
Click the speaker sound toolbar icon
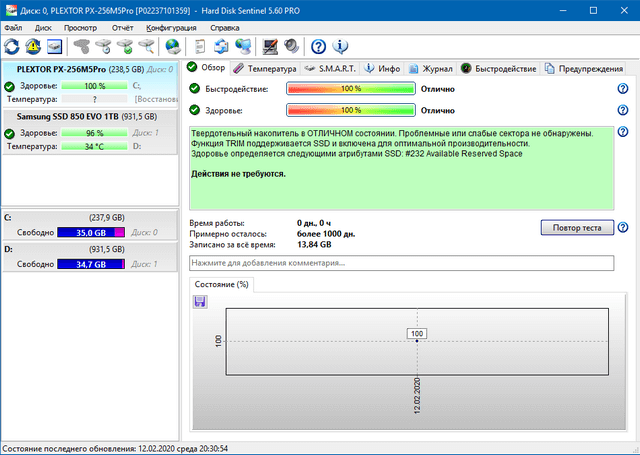point(290,46)
